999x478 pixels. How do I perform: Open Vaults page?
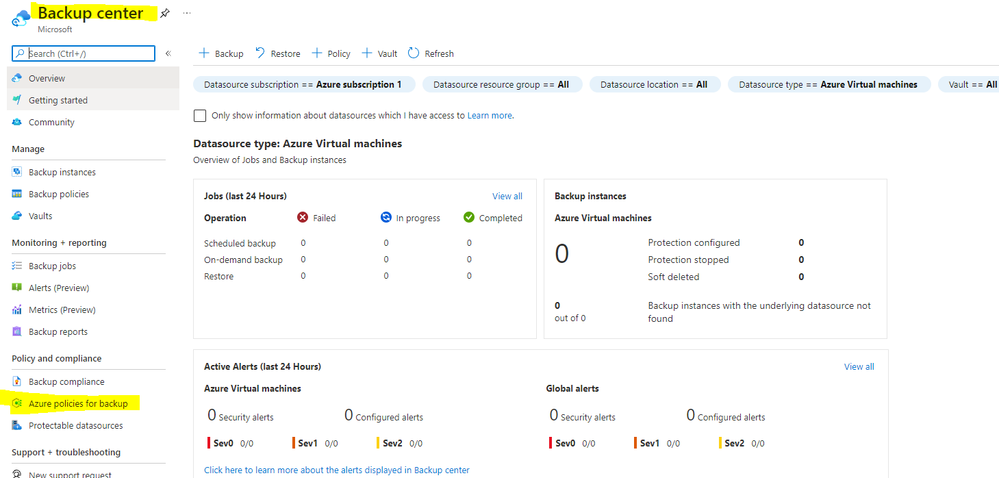(40, 216)
